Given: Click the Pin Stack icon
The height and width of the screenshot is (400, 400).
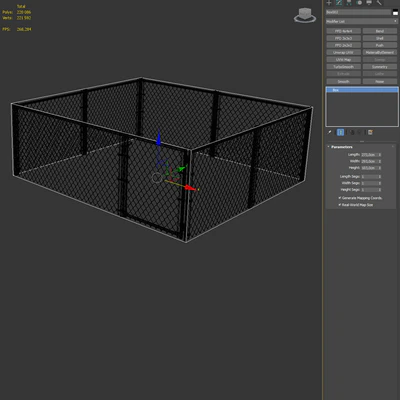Looking at the screenshot, I should tap(330, 132).
